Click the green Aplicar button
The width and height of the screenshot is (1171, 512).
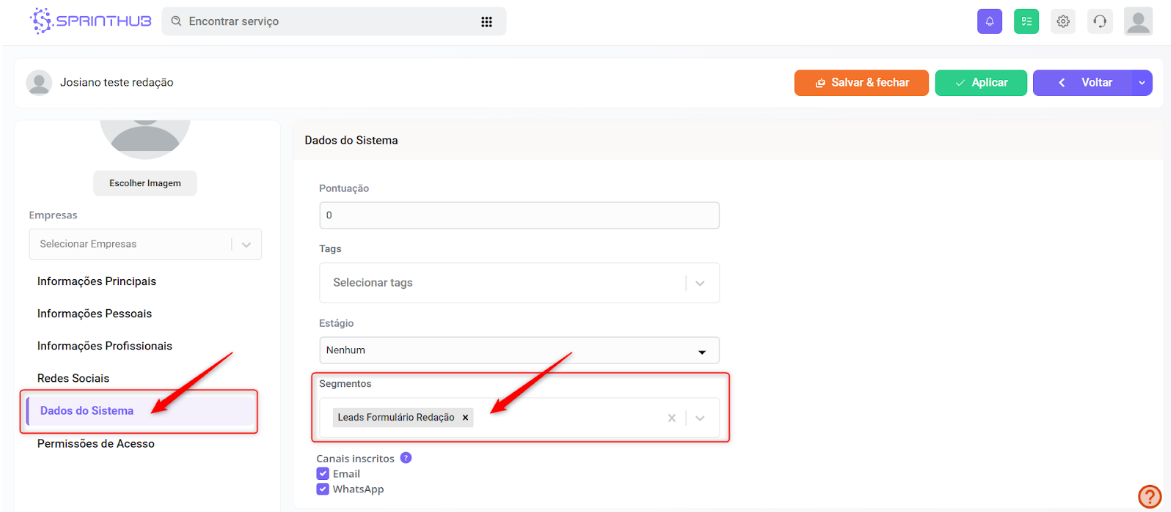pyautogui.click(x=980, y=83)
